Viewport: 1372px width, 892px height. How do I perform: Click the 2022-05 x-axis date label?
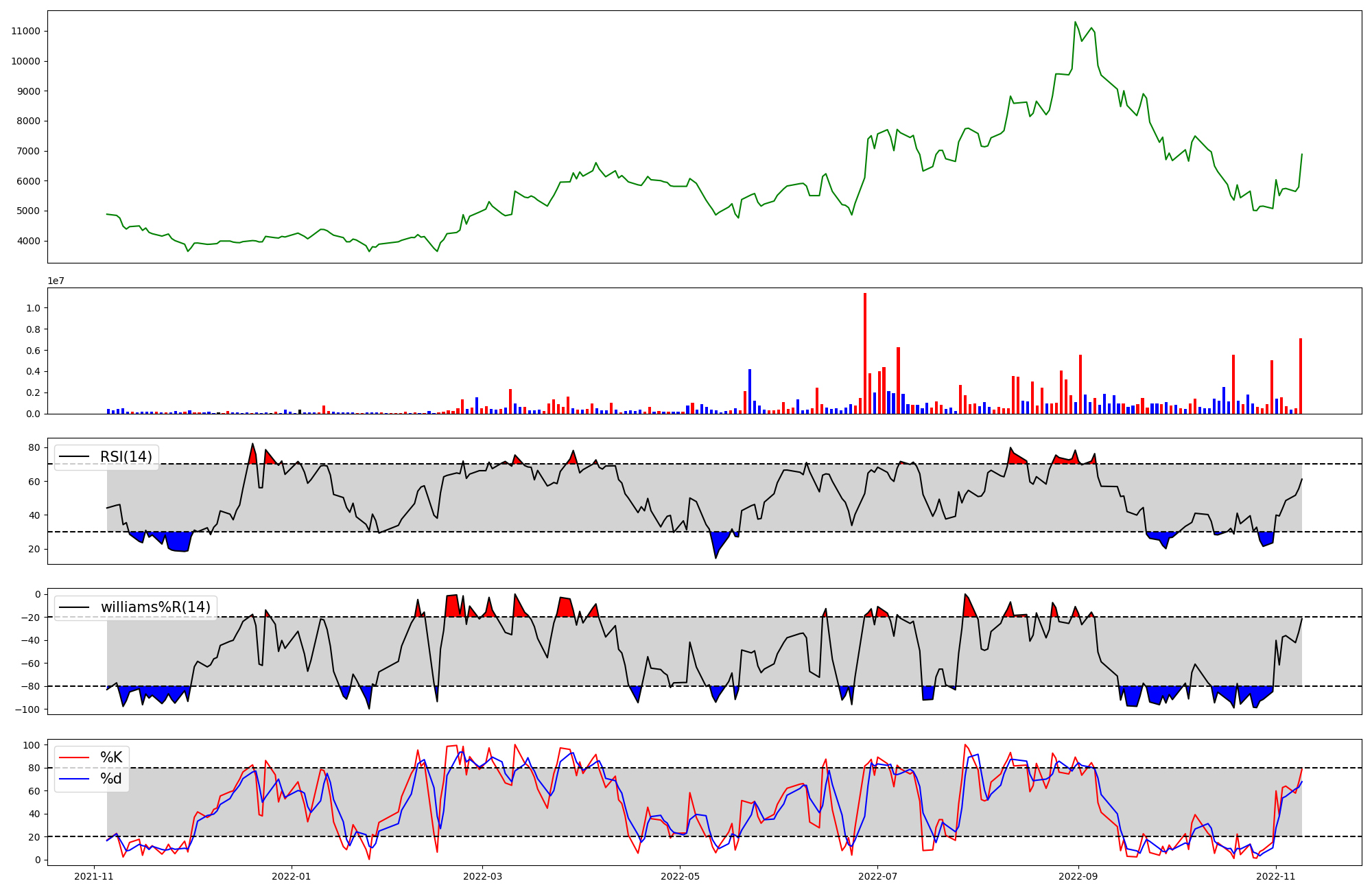pos(680,876)
